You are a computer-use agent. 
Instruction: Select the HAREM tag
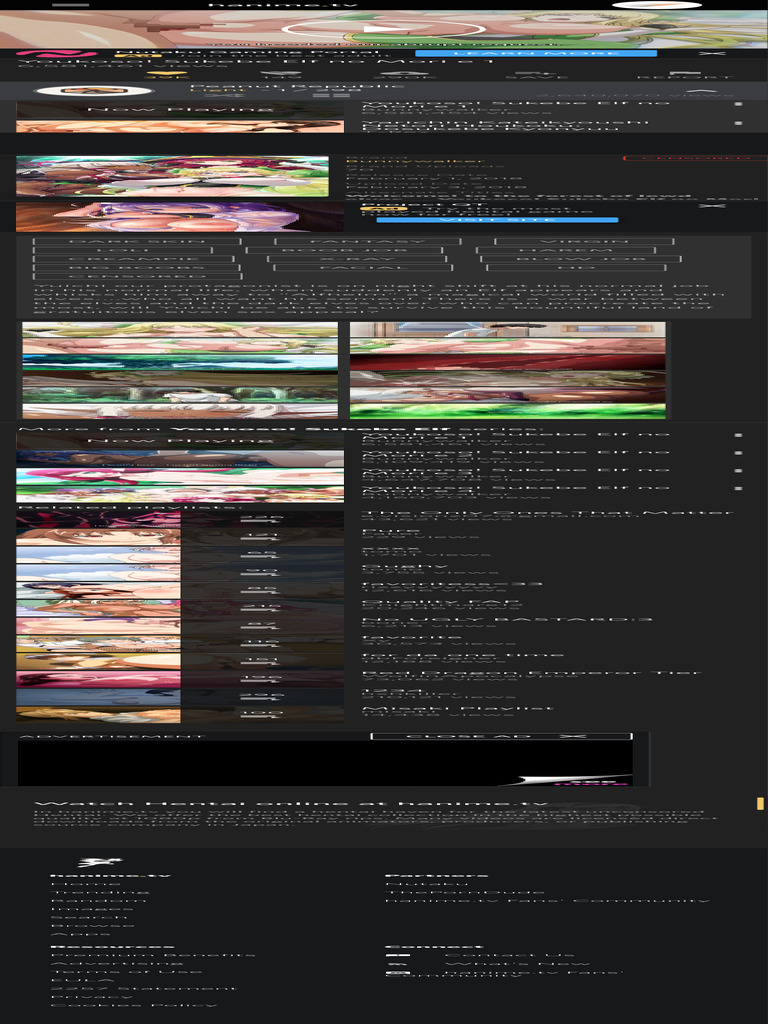566,250
